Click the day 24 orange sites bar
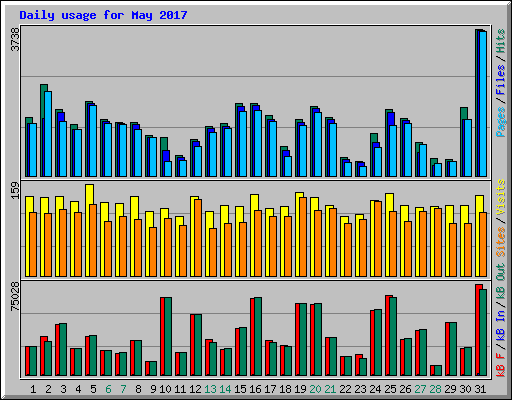Viewport: 512px width, 400px height. point(378,239)
